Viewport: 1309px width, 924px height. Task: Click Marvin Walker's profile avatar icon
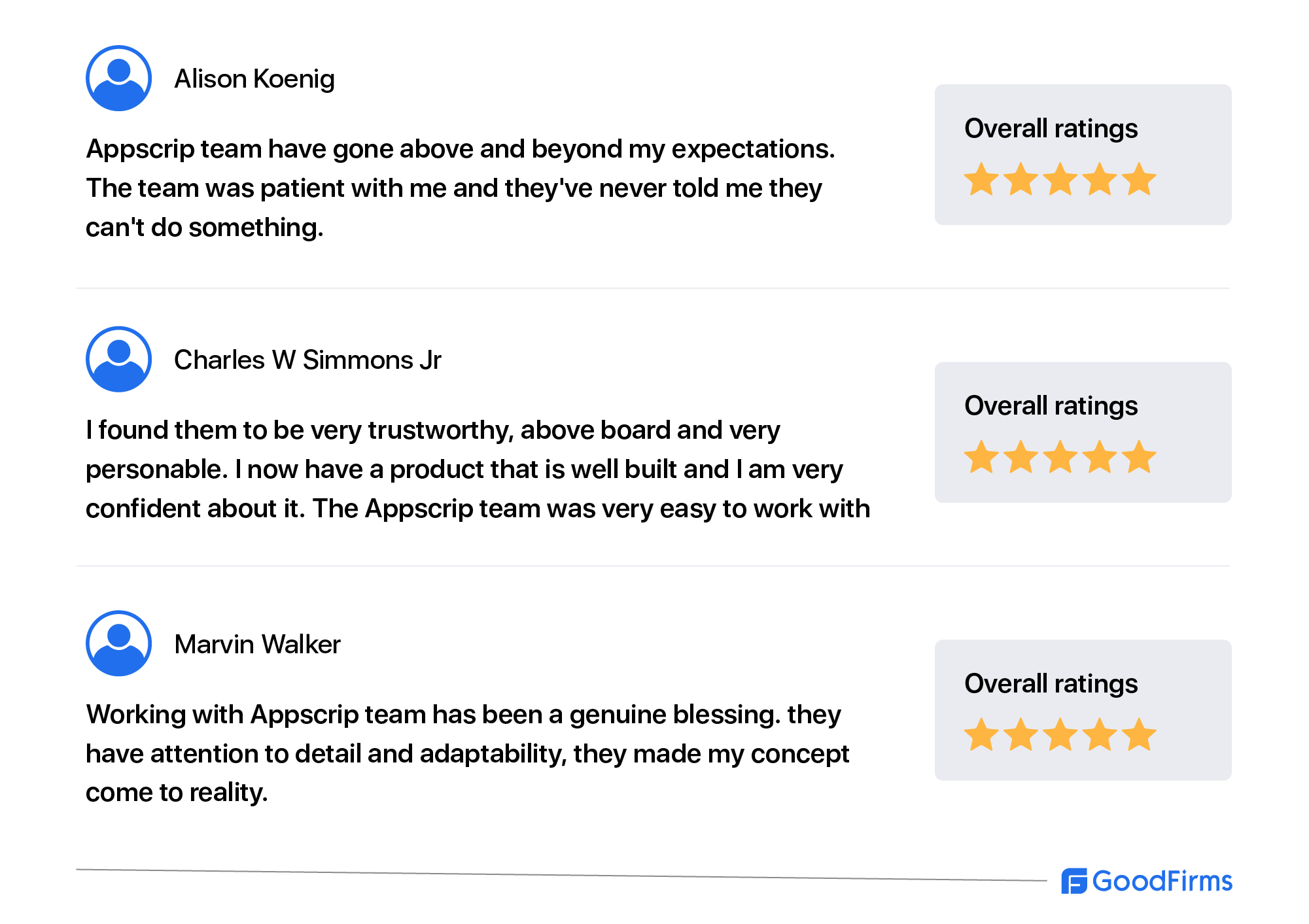coord(119,643)
